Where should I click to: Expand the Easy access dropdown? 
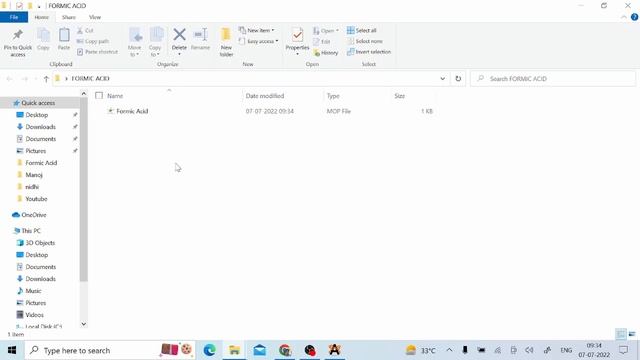click(258, 41)
